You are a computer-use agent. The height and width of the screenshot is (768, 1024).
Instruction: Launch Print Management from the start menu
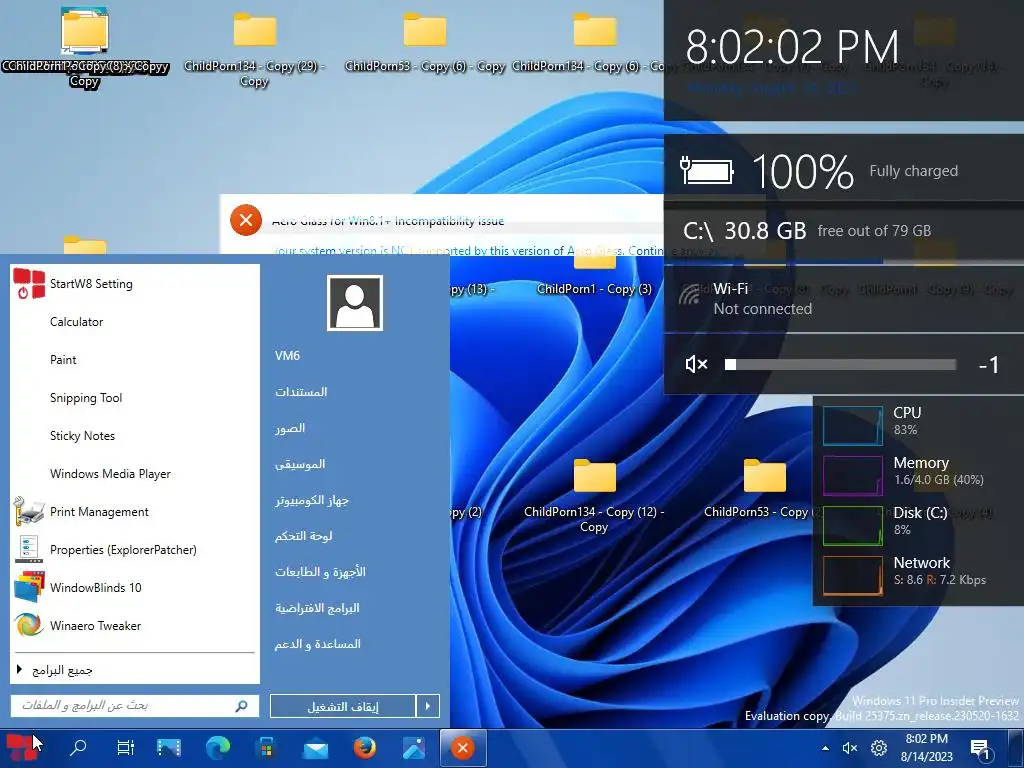[135, 512]
